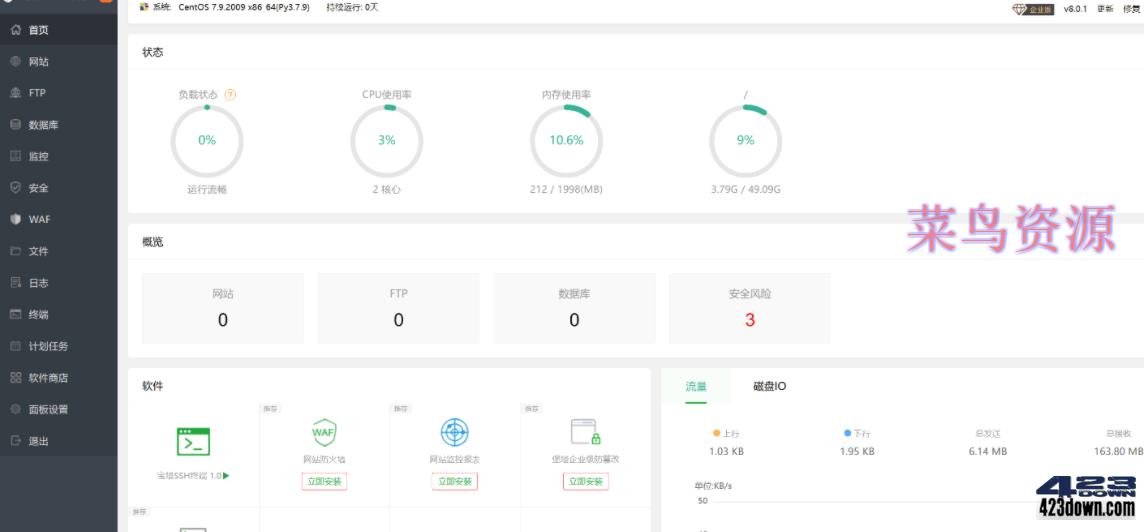Open the 计划任务 scheduled tasks icon
The width and height of the screenshot is (1144, 532).
click(x=16, y=346)
